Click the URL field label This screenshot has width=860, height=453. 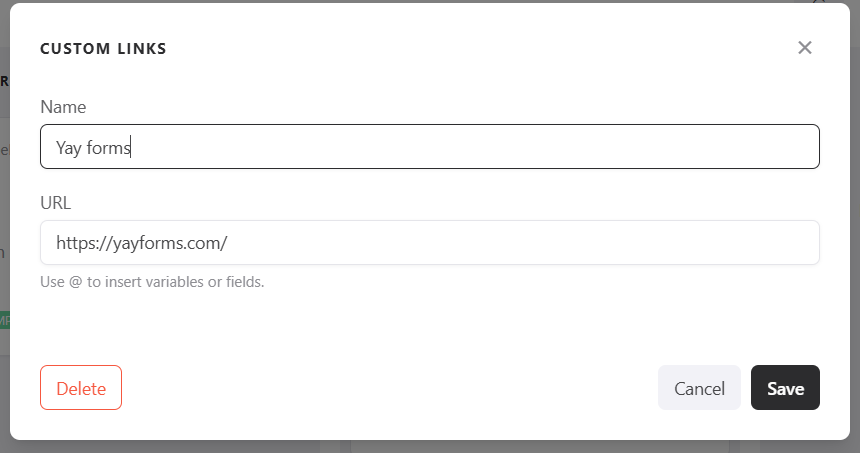click(56, 203)
